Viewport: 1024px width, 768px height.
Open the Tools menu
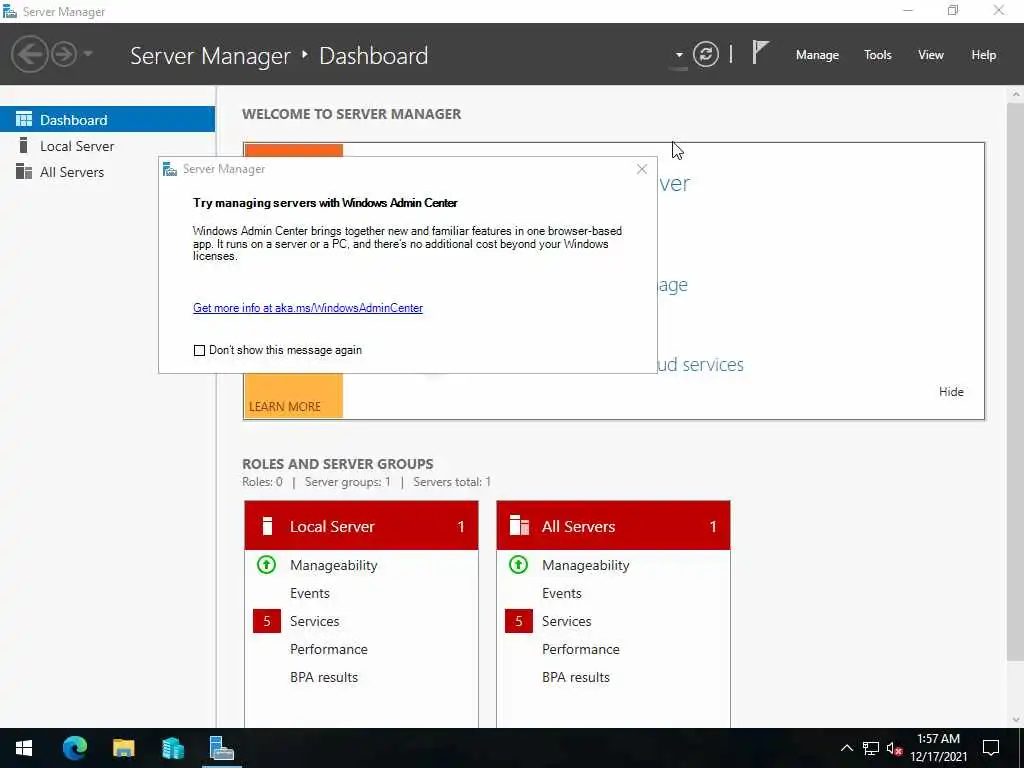(877, 55)
